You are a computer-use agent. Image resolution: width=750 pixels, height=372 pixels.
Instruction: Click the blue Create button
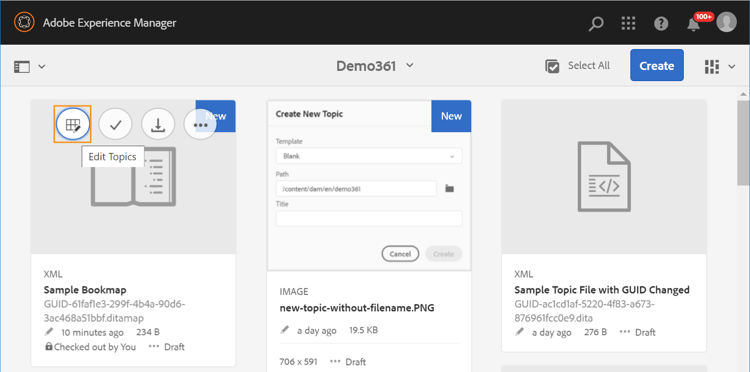pyautogui.click(x=657, y=66)
